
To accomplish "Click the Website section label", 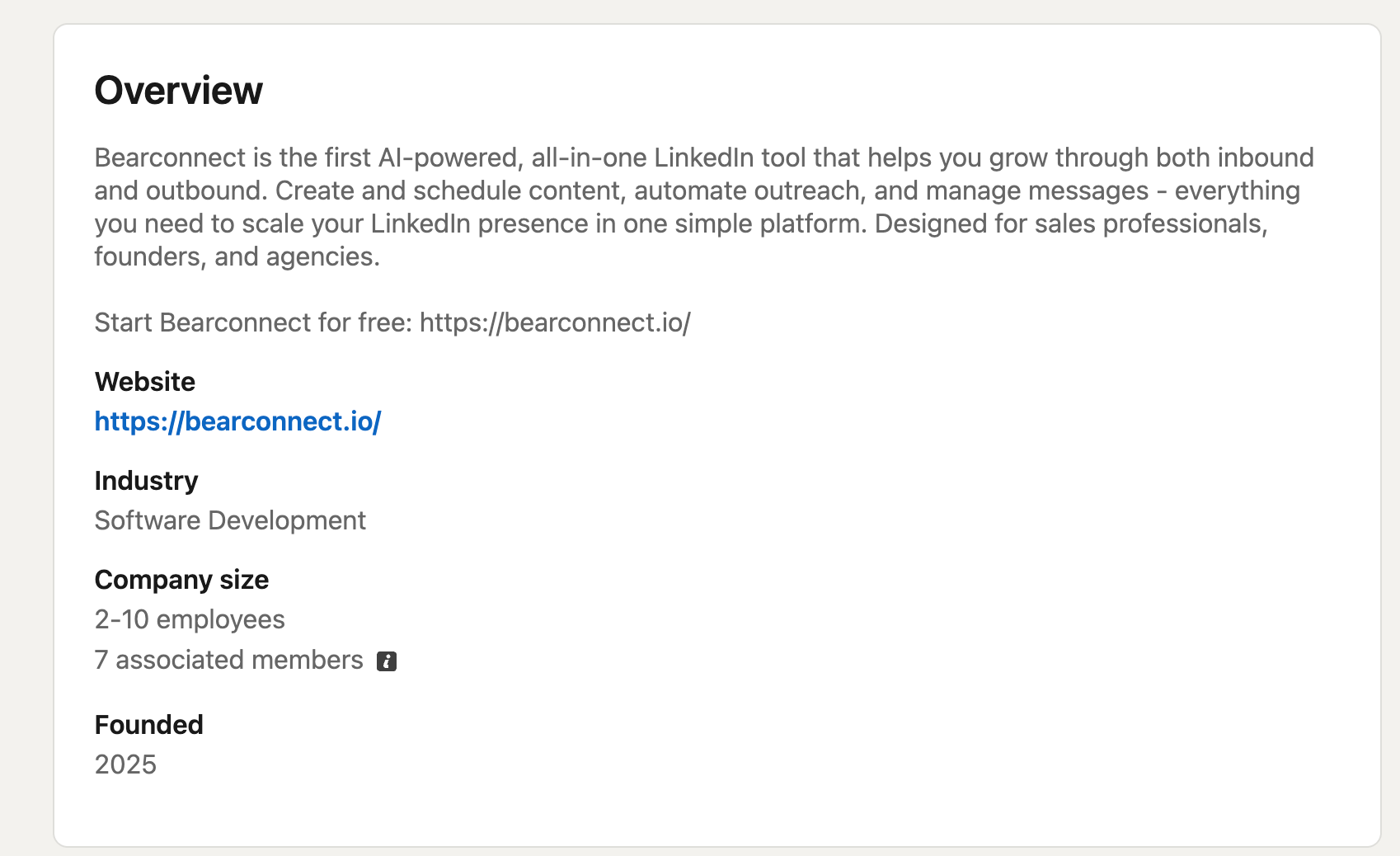I will 145,382.
